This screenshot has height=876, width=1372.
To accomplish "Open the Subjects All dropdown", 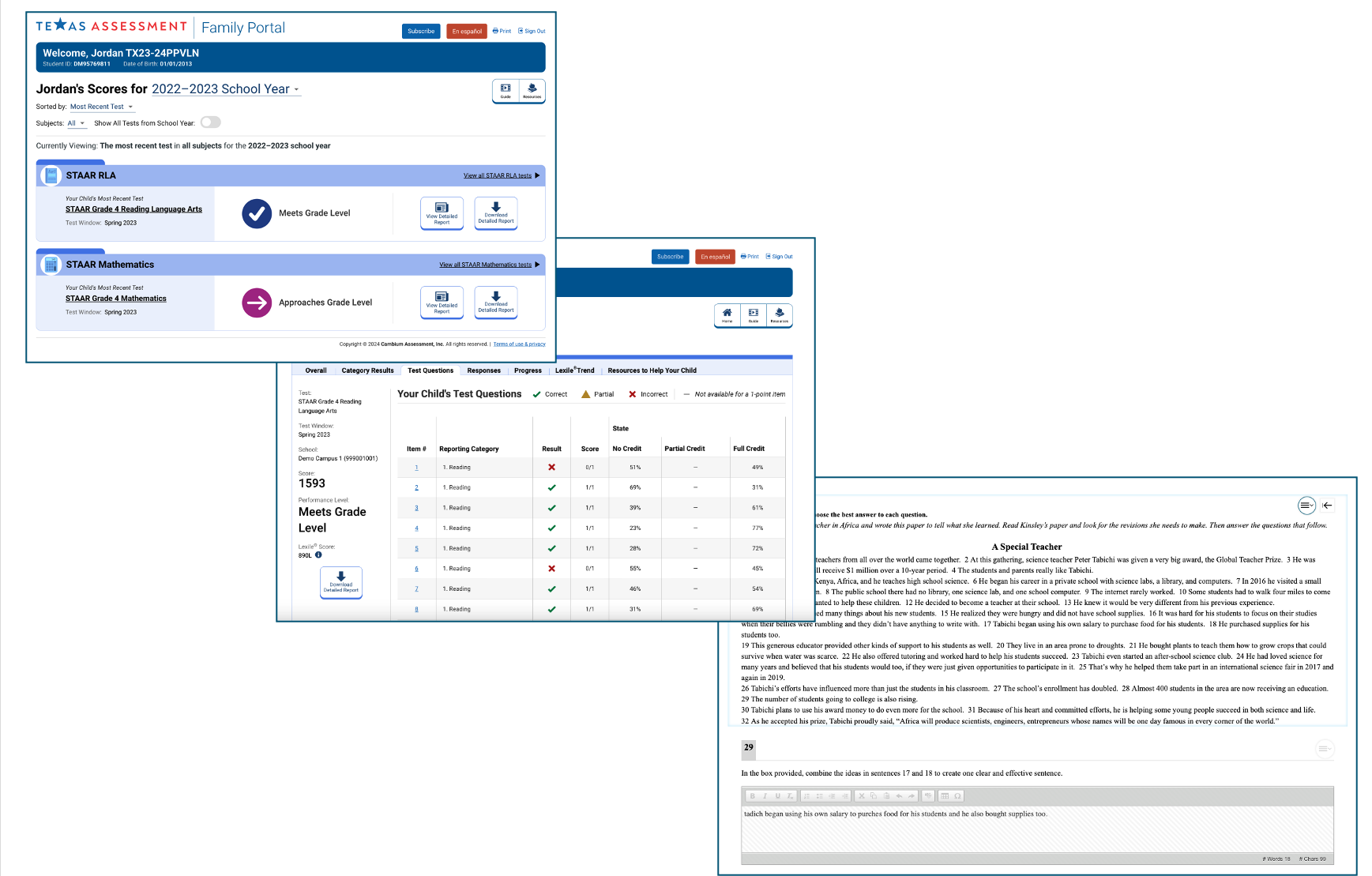I will (77, 123).
